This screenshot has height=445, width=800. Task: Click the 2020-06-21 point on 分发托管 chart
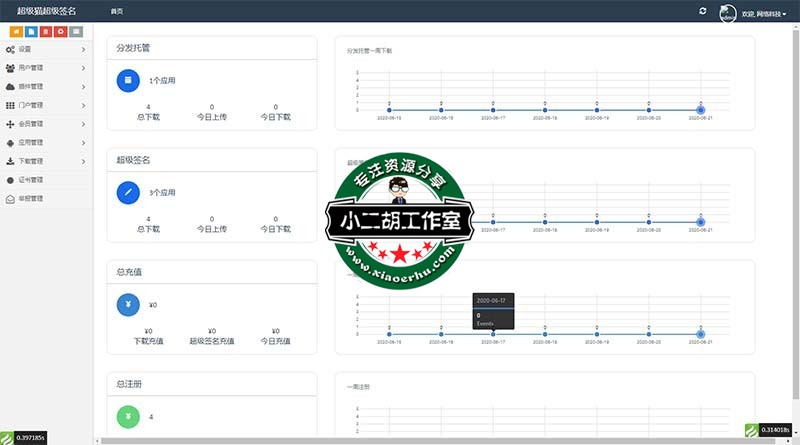(x=702, y=110)
